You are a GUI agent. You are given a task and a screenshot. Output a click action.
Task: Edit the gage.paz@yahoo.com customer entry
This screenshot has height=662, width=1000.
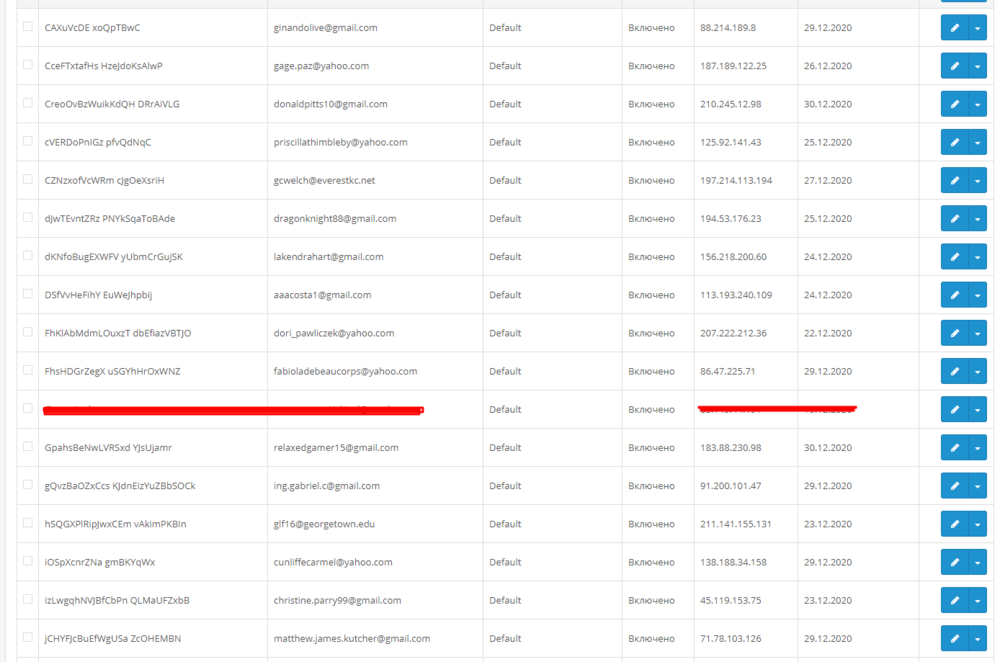954,66
